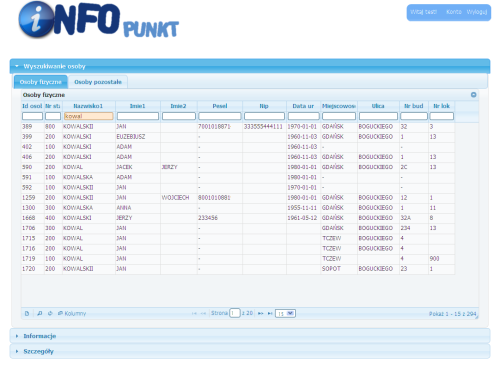
Task: Go to previous page pager icon
Action: [x=203, y=313]
